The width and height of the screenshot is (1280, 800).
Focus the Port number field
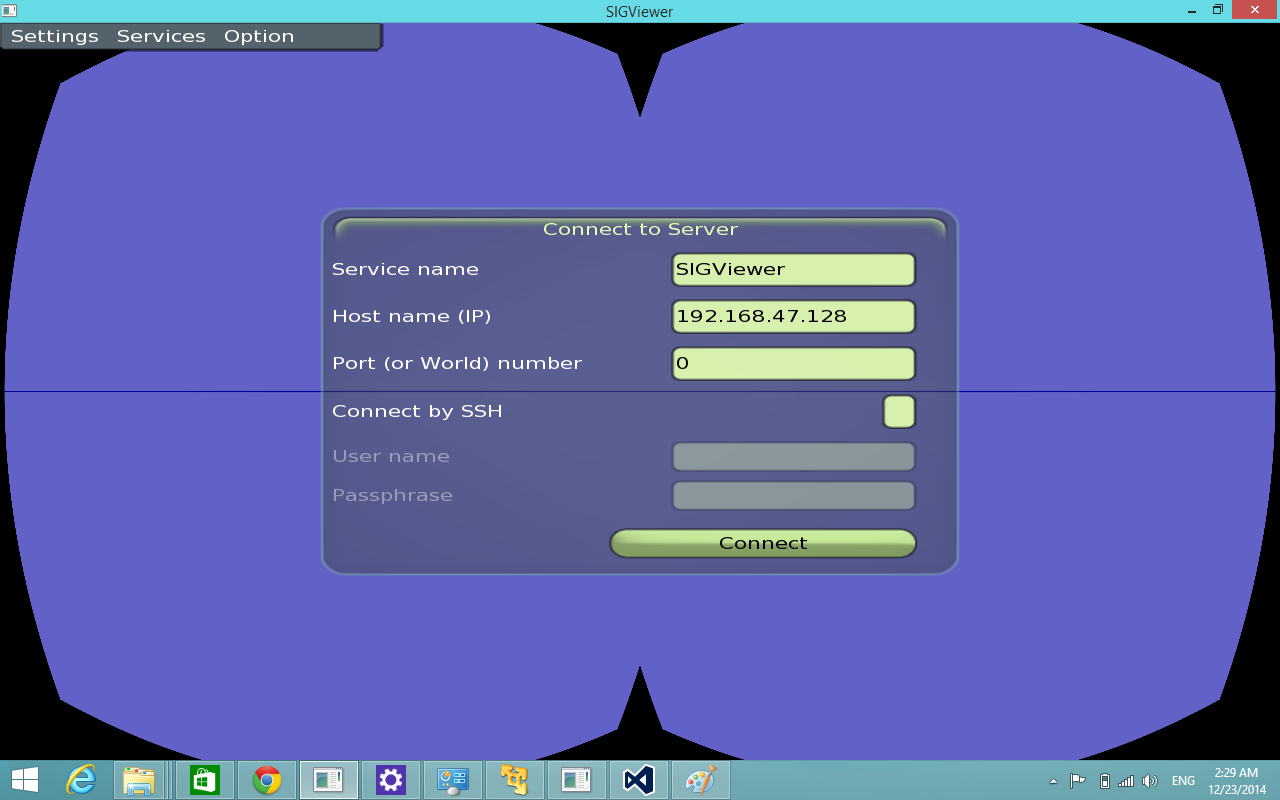[793, 364]
